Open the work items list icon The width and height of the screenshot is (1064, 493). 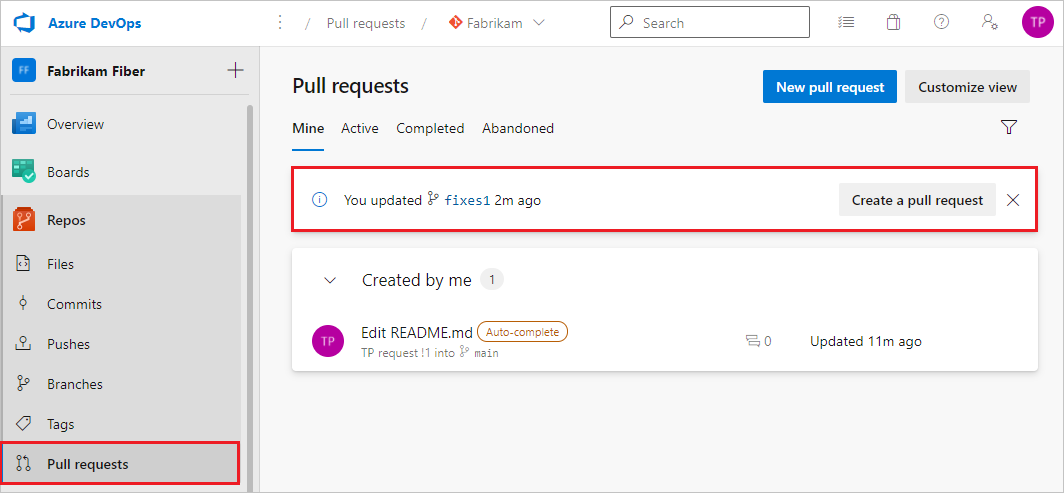[x=846, y=22]
